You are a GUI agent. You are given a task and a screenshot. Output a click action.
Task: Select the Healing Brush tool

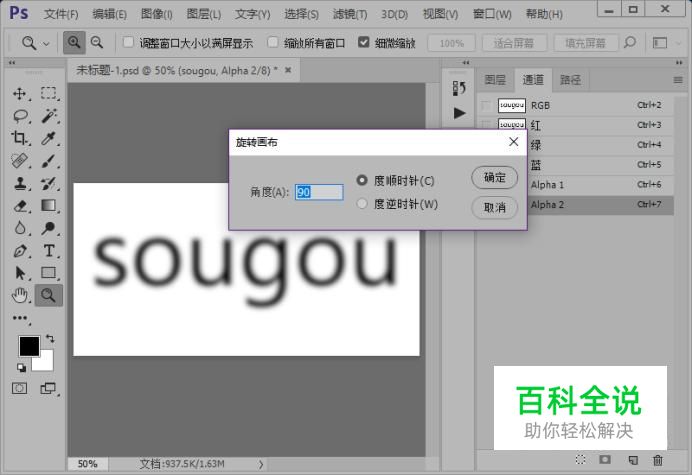coord(19,161)
